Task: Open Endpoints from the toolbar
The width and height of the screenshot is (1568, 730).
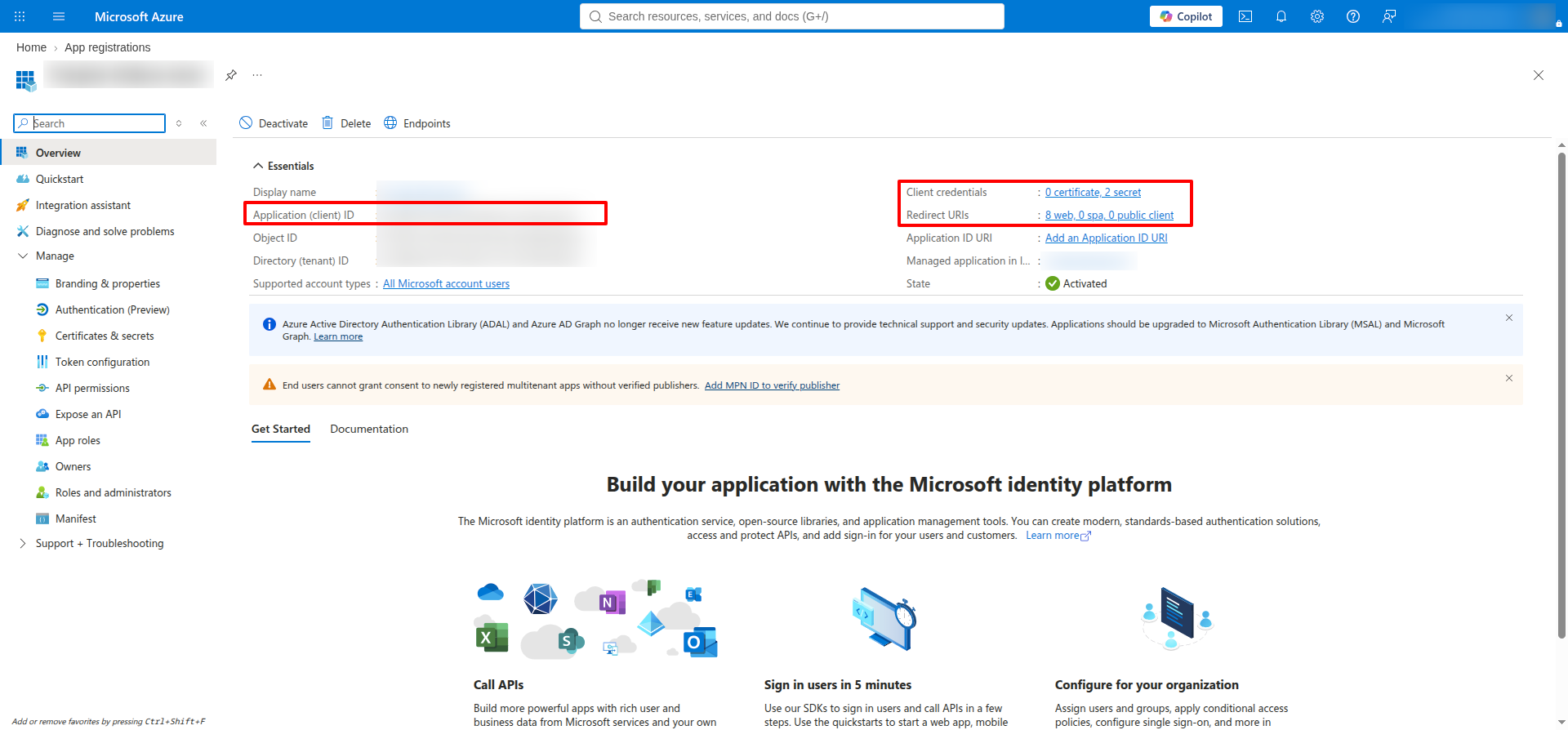Action: point(417,123)
